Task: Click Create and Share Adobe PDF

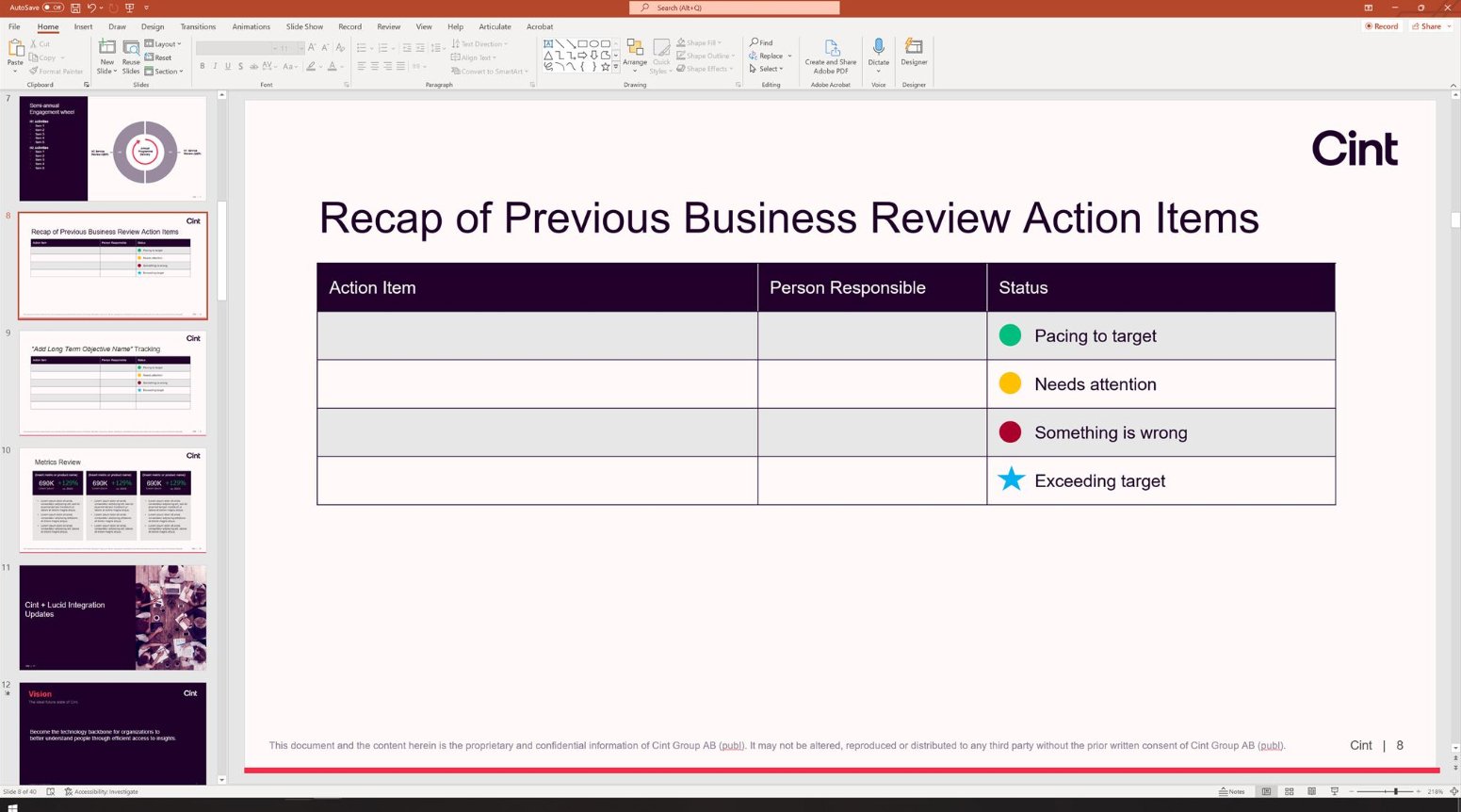Action: pos(831,55)
